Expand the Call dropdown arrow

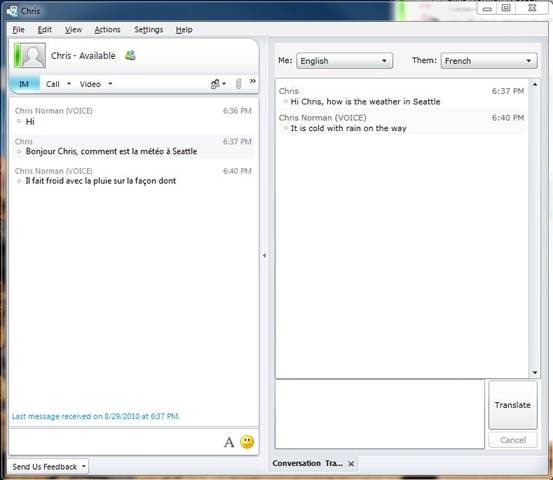click(69, 84)
